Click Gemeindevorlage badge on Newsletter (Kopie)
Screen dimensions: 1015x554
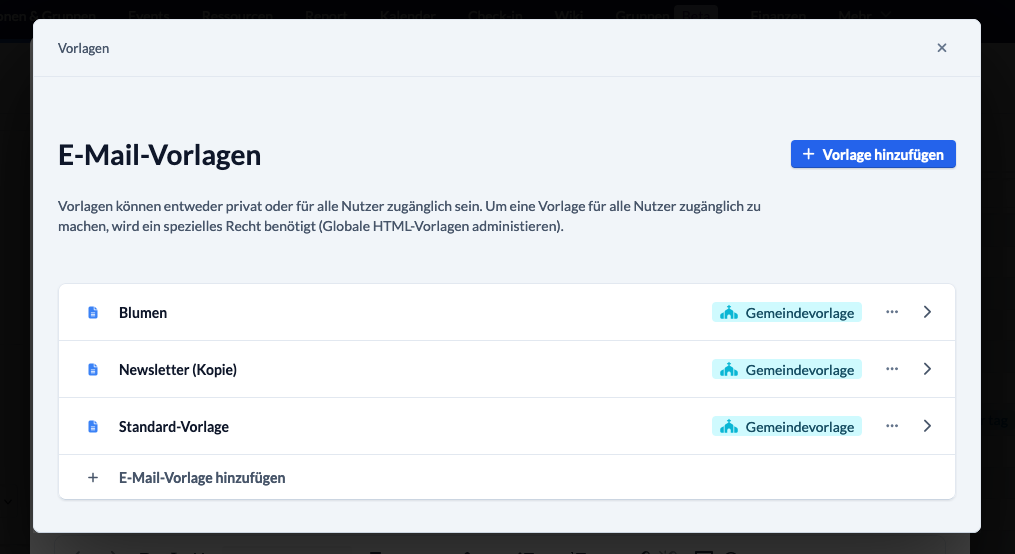pyautogui.click(x=786, y=370)
